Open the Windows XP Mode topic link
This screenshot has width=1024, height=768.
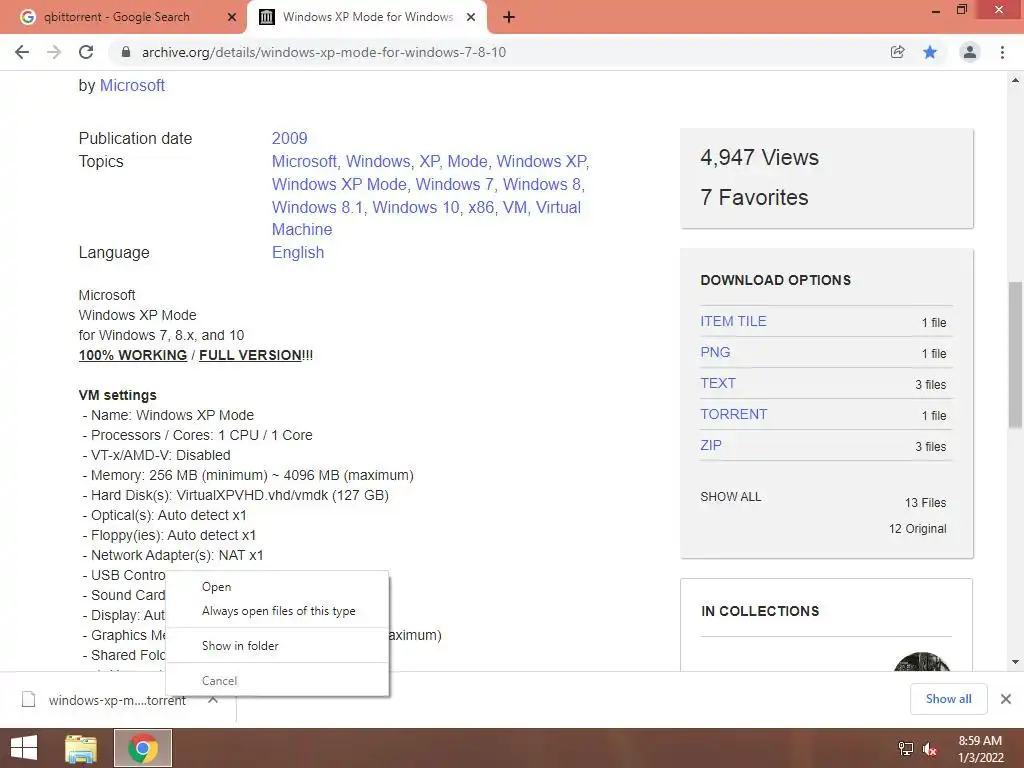tap(339, 184)
